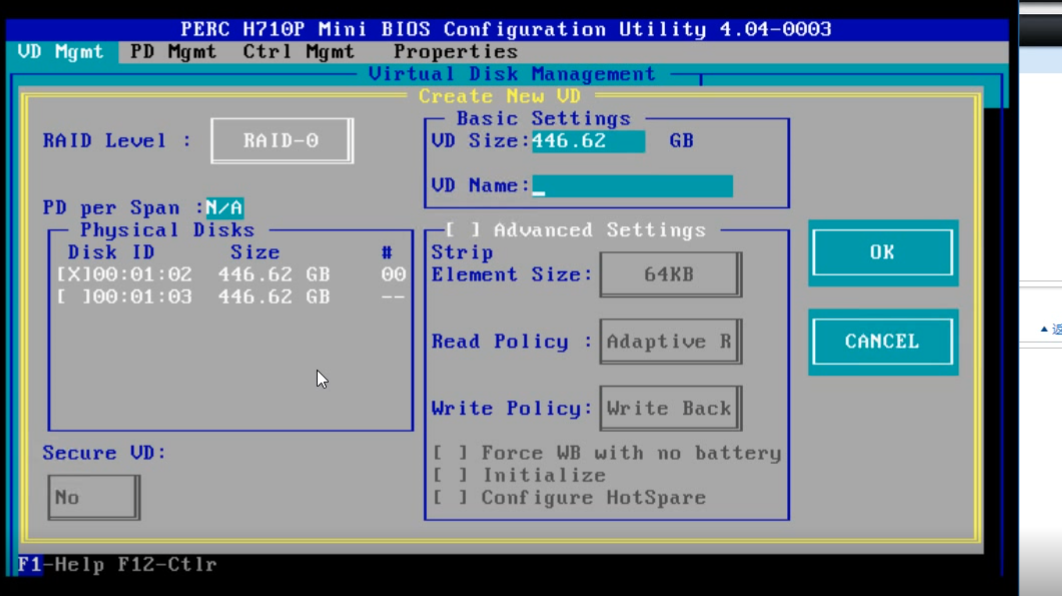Image resolution: width=1062 pixels, height=596 pixels.
Task: Click the VD Size field
Action: pos(587,141)
